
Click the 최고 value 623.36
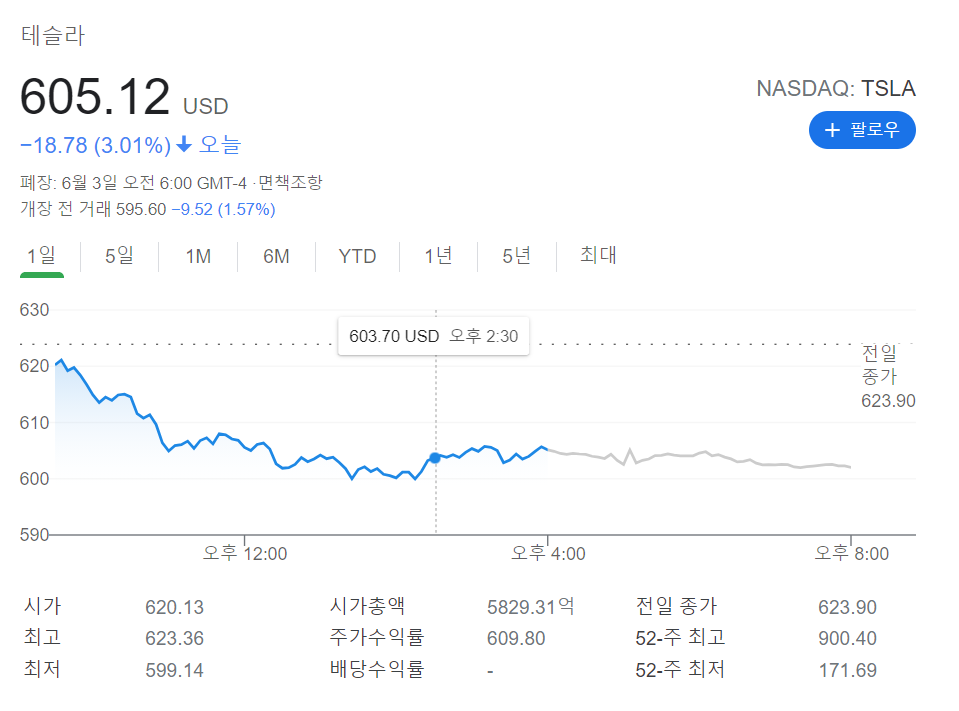(174, 638)
